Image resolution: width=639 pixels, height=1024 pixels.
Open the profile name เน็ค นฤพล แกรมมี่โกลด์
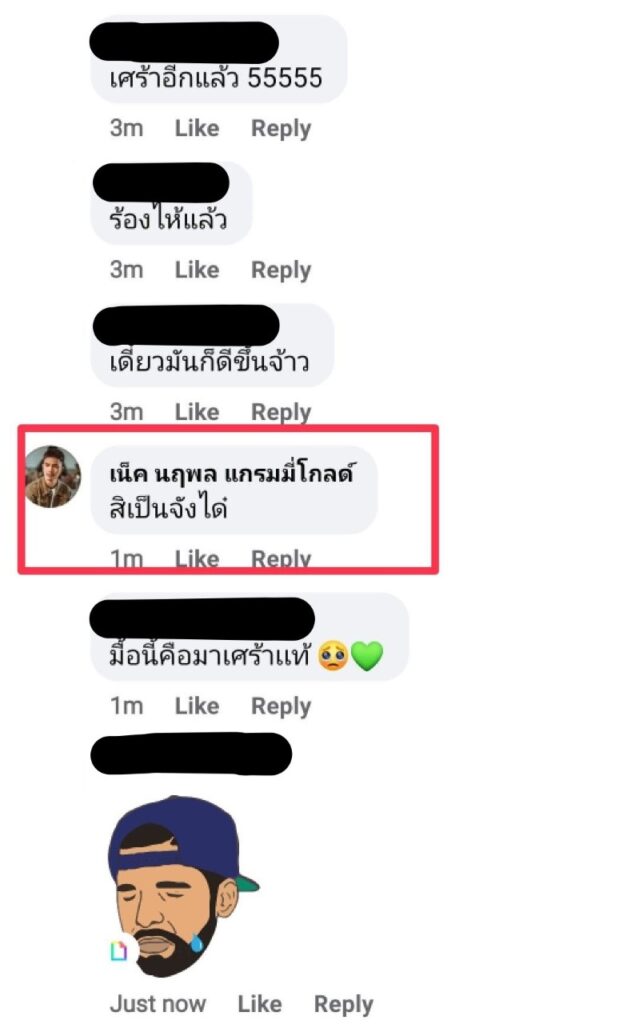232,473
